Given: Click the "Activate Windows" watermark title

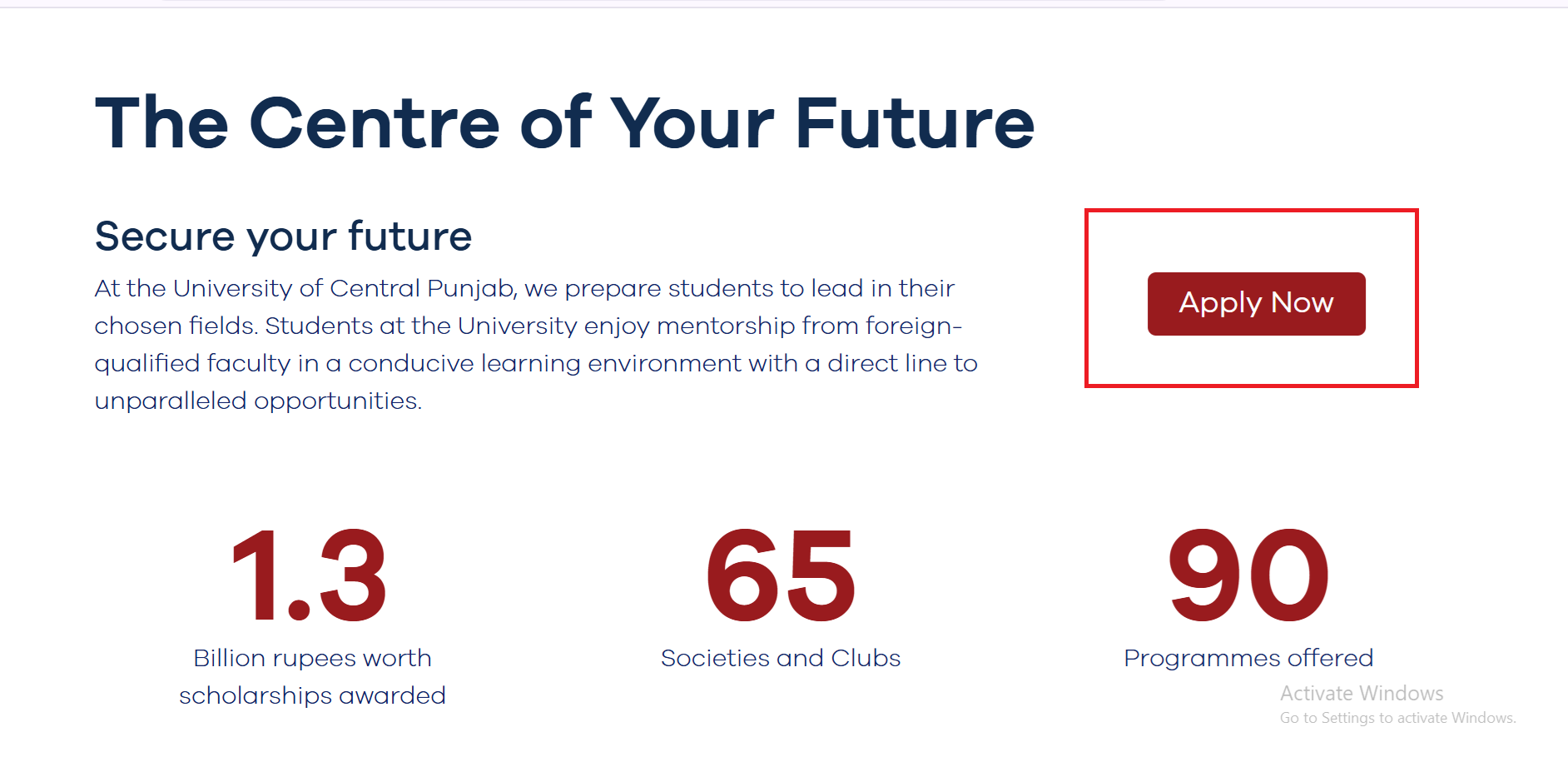Looking at the screenshot, I should point(1362,693).
